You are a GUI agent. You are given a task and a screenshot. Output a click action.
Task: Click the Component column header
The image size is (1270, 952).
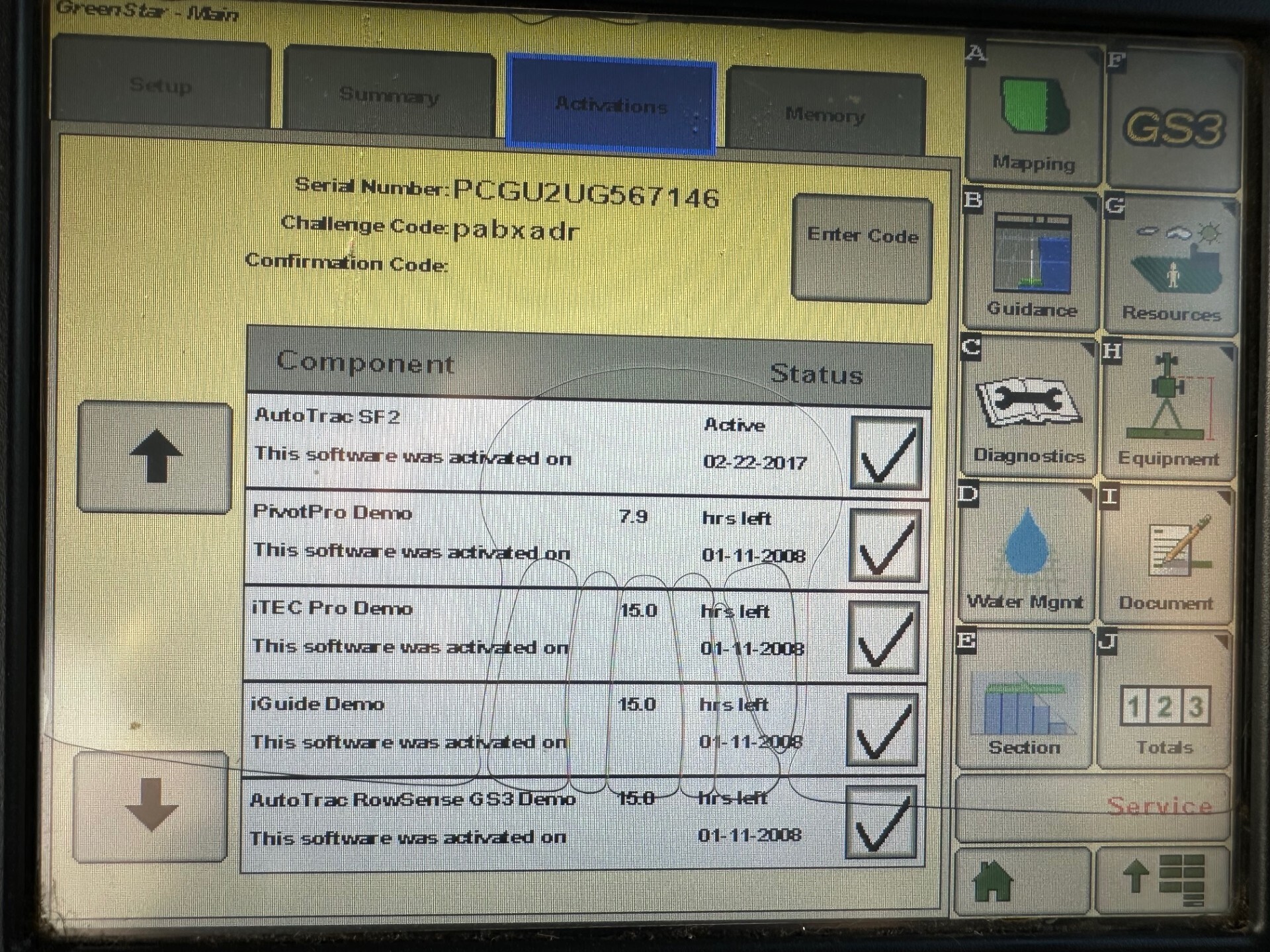[365, 362]
